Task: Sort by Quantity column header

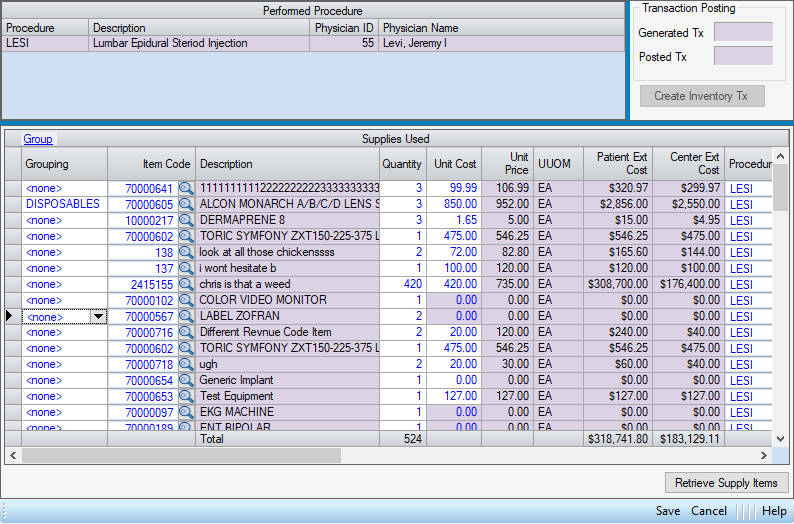Action: pyautogui.click(x=402, y=164)
